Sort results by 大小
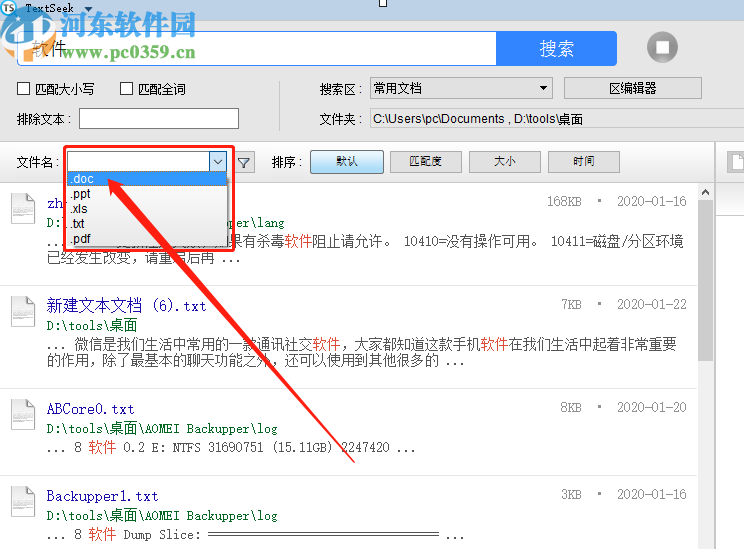Screen dimensions: 744x549 pos(504,162)
